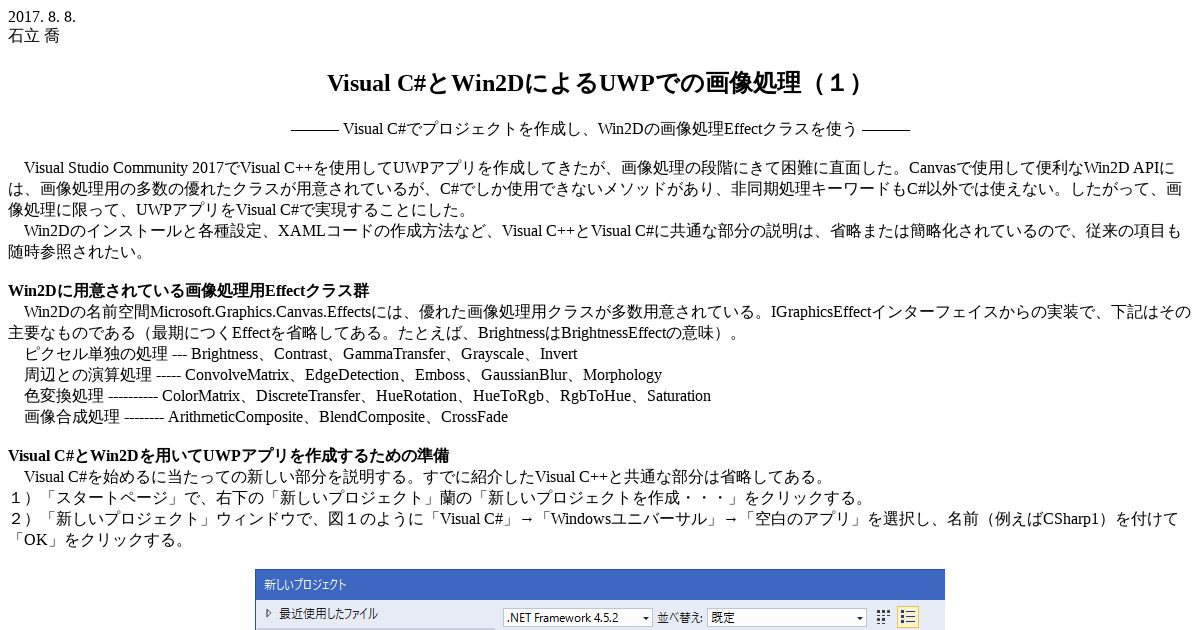Click the 色変換処理 line
The width and height of the screenshot is (1200, 630).
pyautogui.click(x=367, y=396)
